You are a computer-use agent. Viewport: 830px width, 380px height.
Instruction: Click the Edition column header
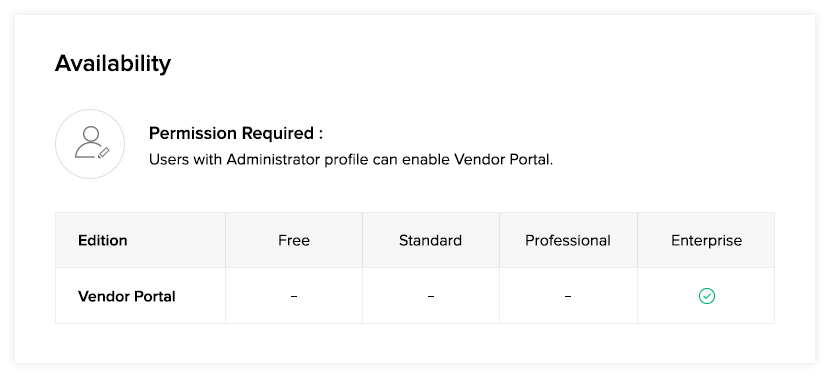[x=103, y=240]
